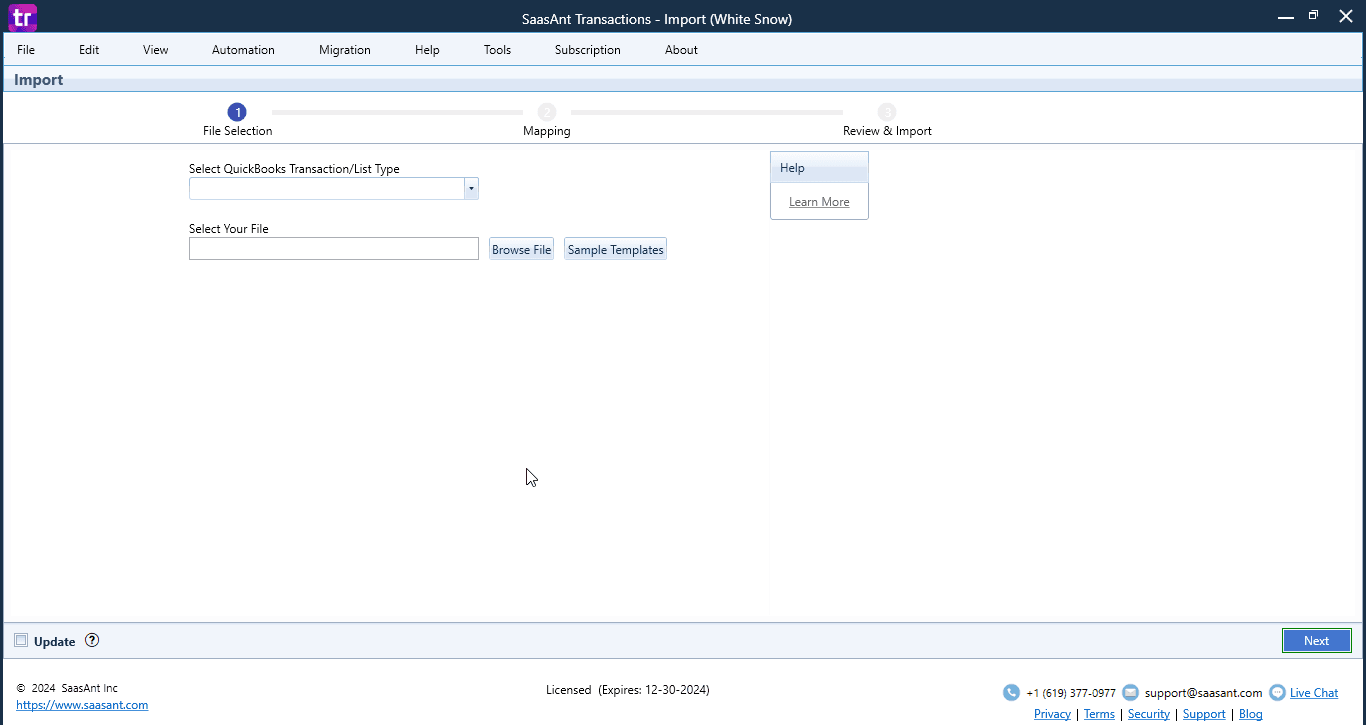Image resolution: width=1366 pixels, height=725 pixels.
Task: Open the View menu
Action: tap(156, 50)
